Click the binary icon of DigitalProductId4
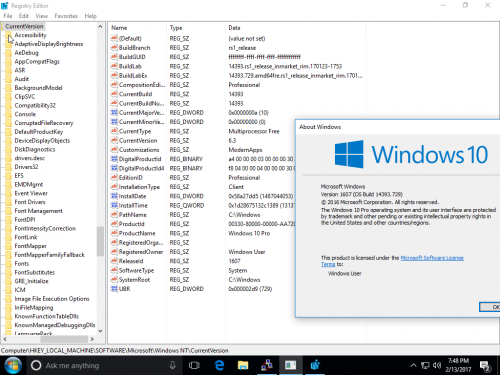 pos(114,168)
